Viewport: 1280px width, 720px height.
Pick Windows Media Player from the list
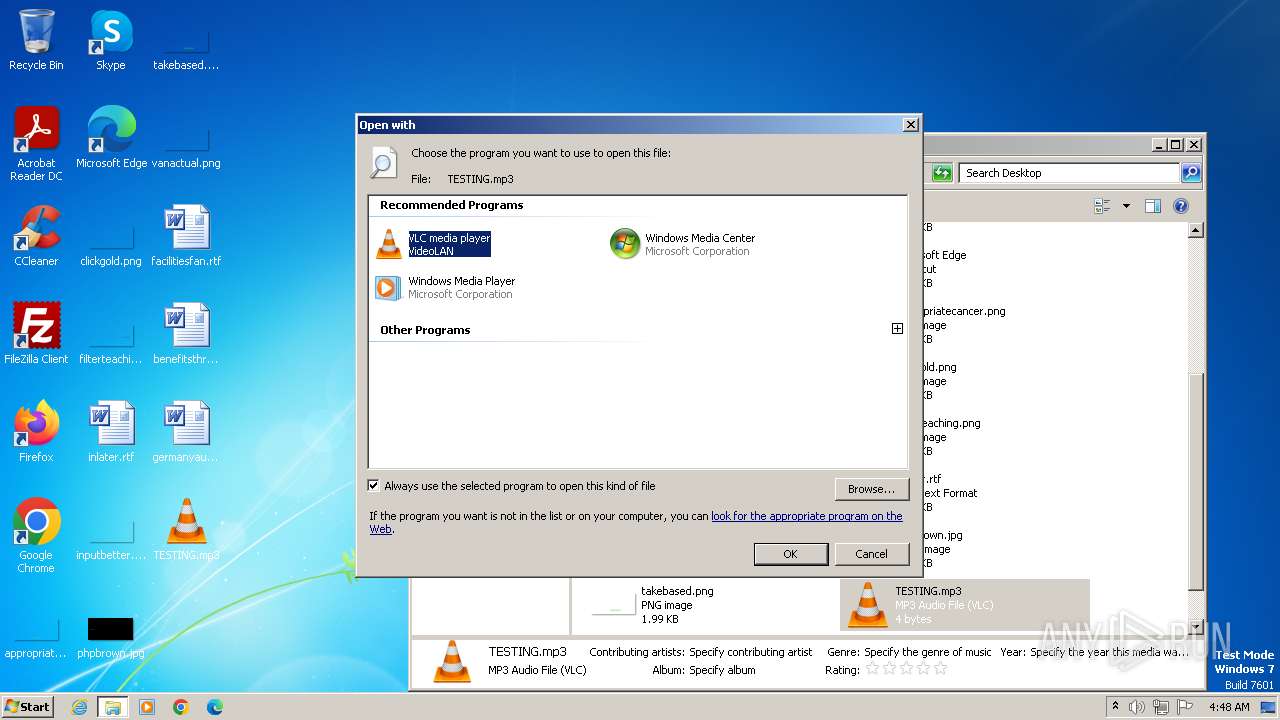pyautogui.click(x=446, y=288)
